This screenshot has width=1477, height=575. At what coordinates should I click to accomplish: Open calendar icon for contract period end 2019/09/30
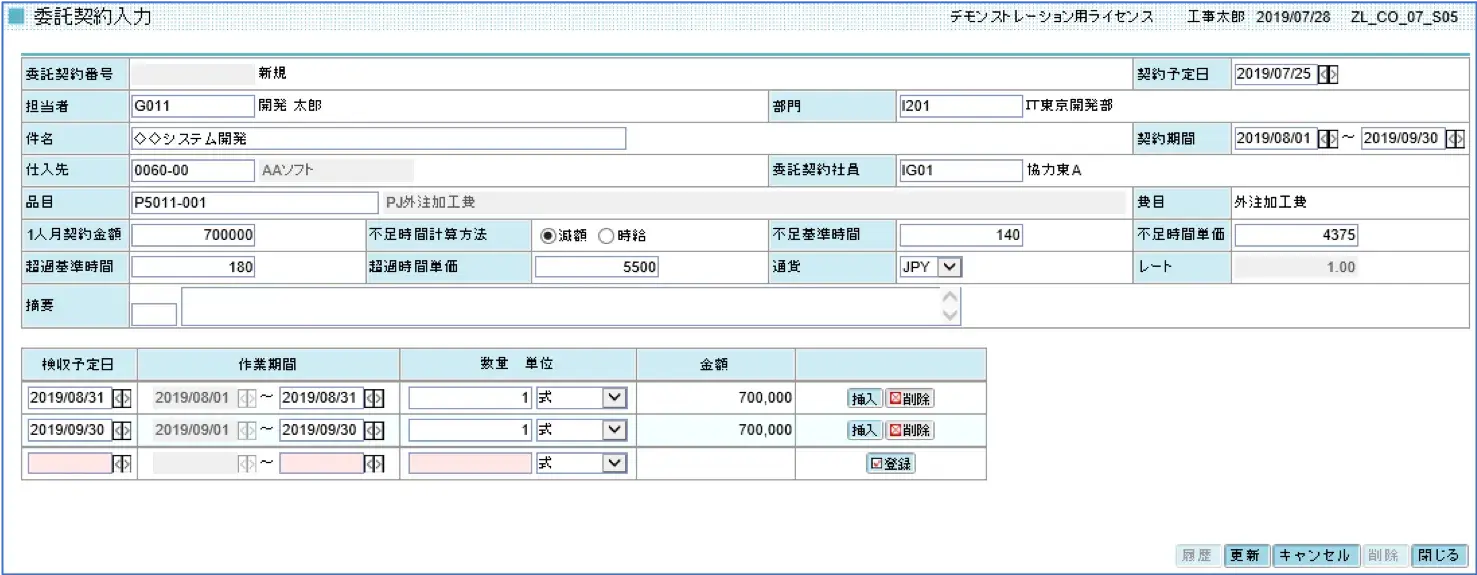click(1455, 139)
